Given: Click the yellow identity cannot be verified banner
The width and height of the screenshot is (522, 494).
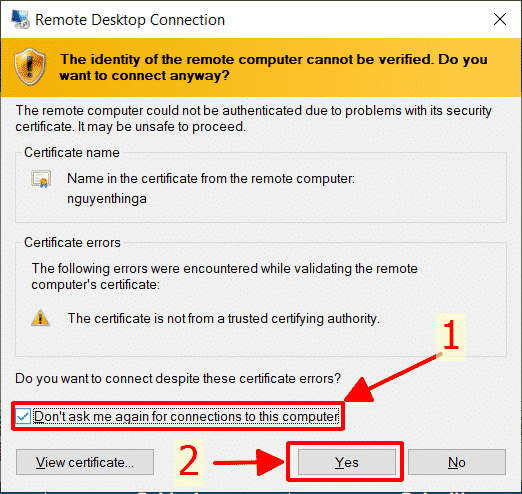Looking at the screenshot, I should click(x=261, y=67).
